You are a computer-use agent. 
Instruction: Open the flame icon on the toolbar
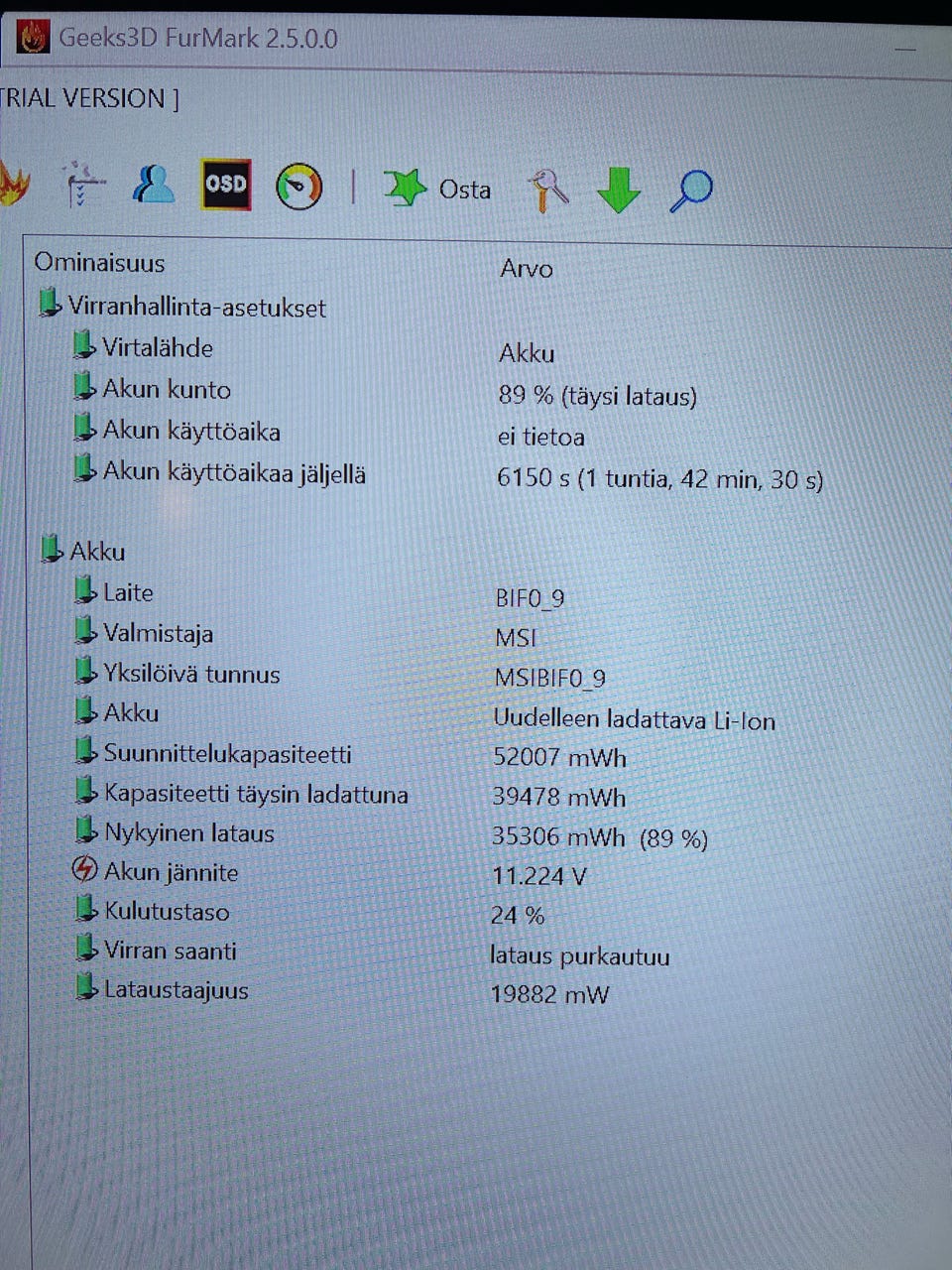13,185
